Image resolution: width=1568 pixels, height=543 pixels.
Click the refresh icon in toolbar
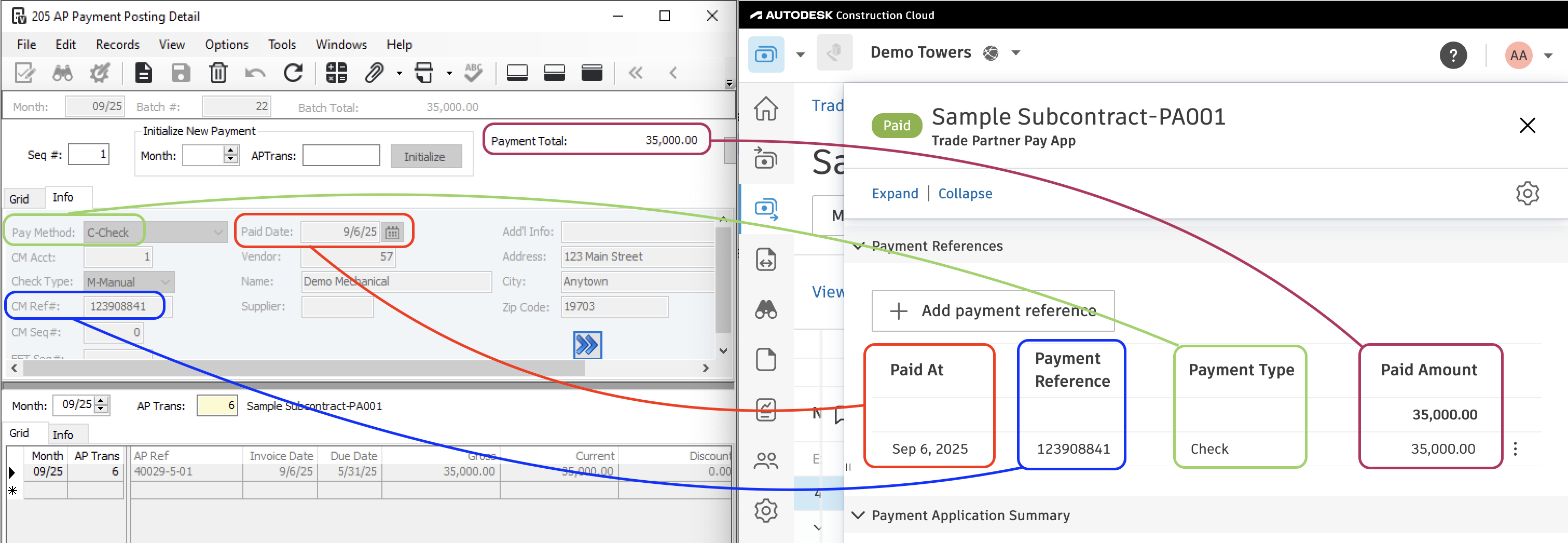[293, 73]
